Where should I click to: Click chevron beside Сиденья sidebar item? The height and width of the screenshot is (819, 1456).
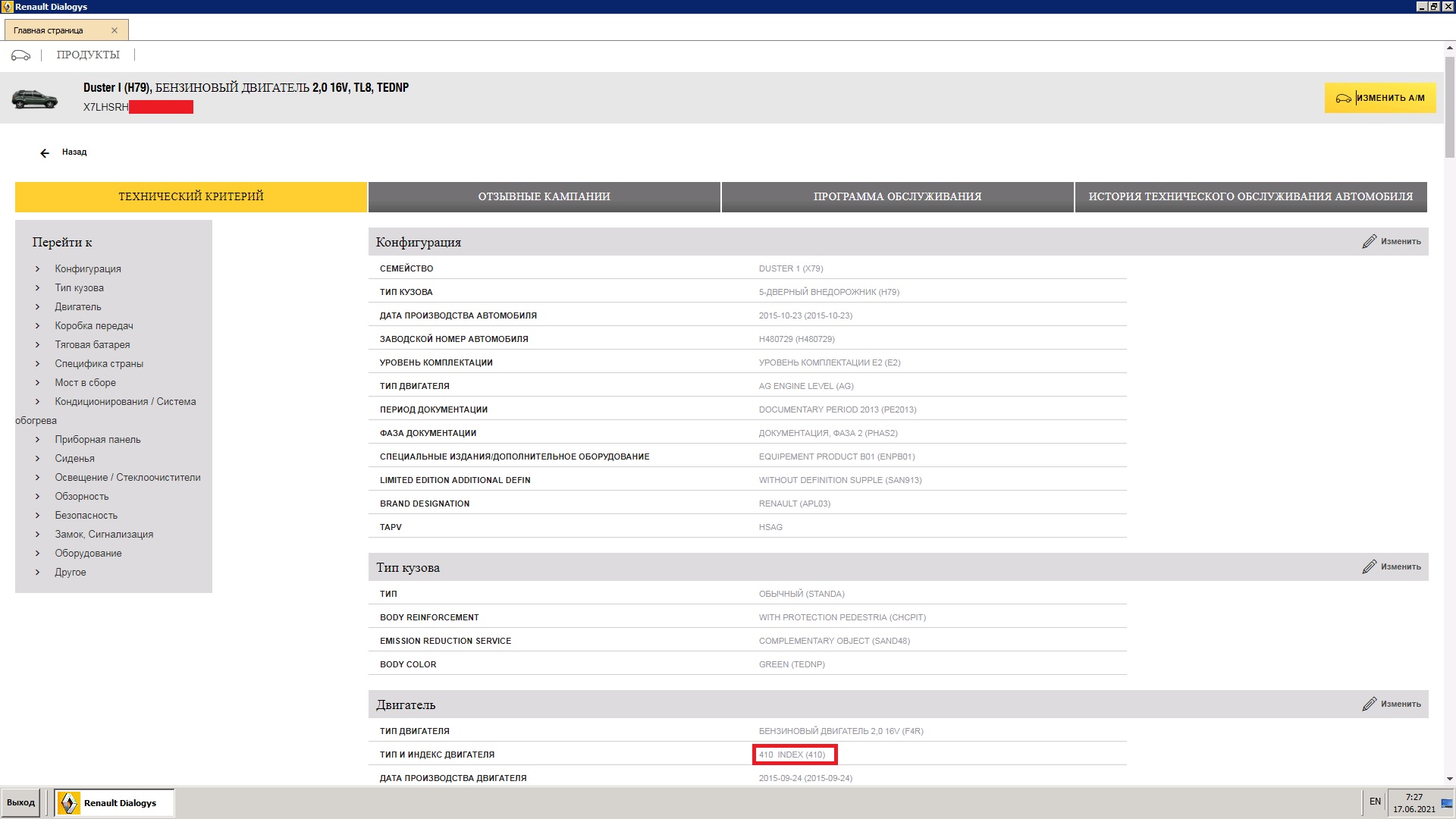37,458
